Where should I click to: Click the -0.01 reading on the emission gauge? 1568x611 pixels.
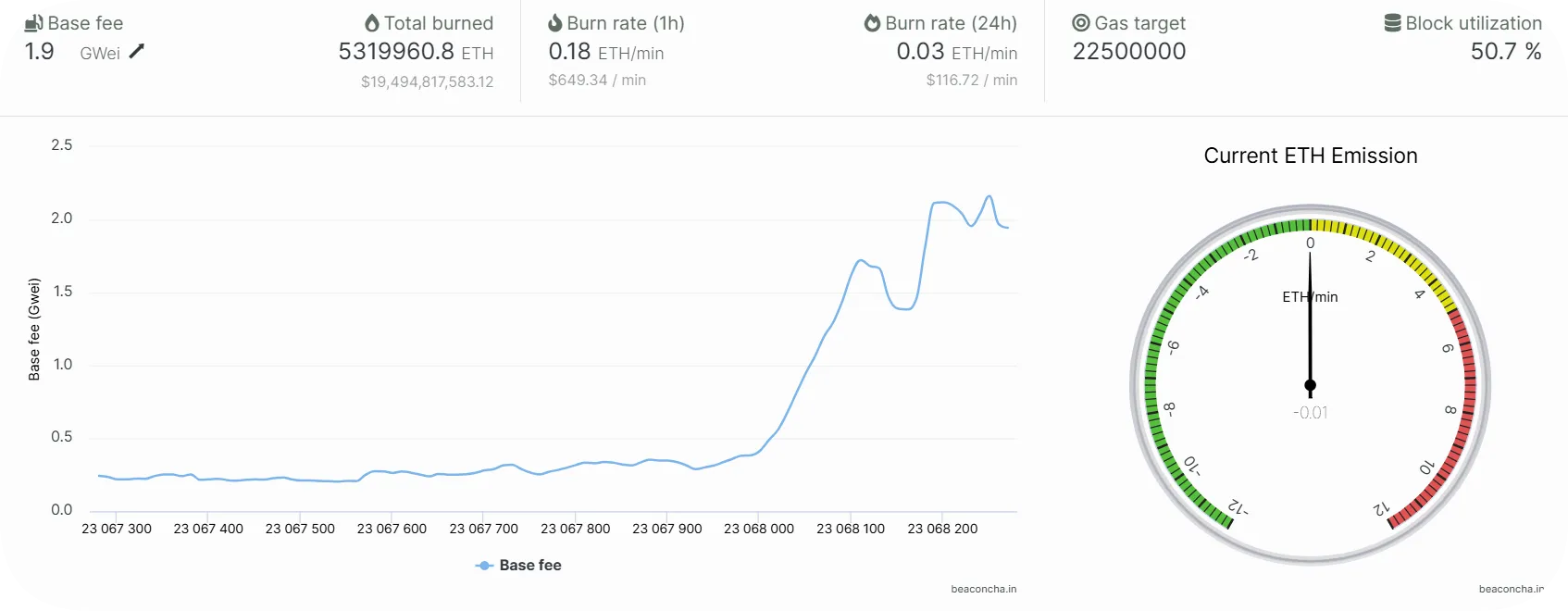pyautogui.click(x=1310, y=413)
